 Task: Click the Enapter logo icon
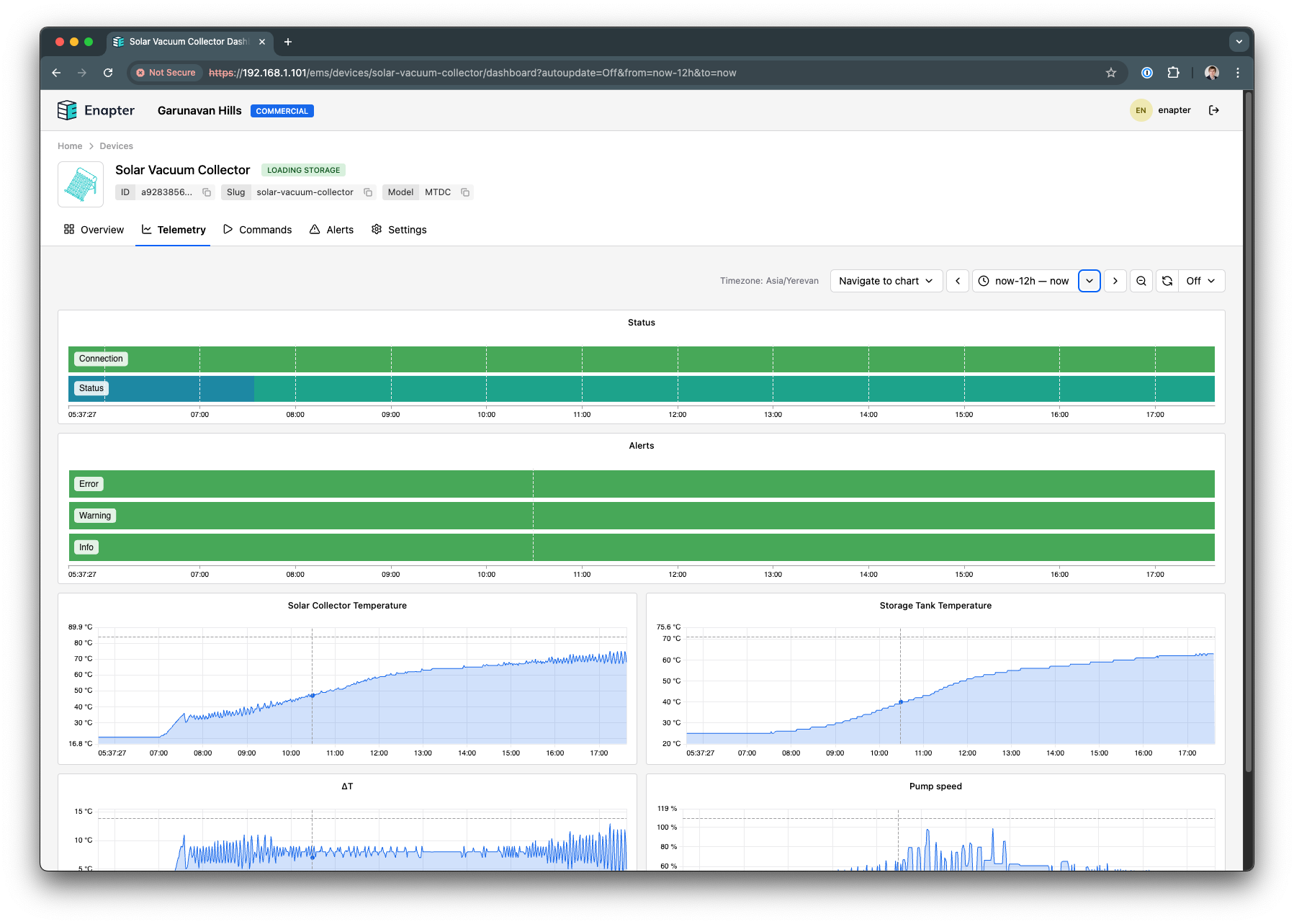pyautogui.click(x=67, y=110)
